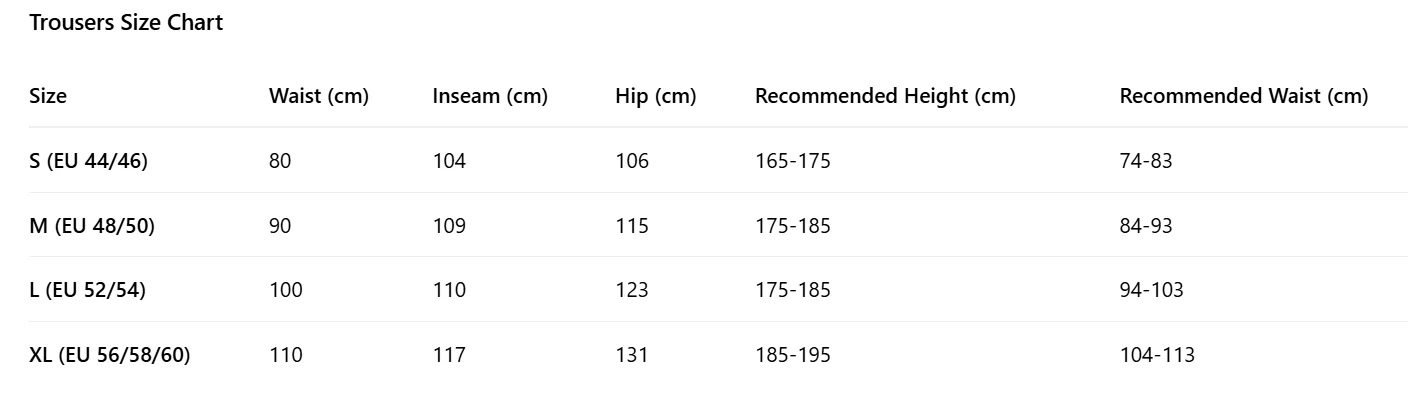This screenshot has width=1408, height=393.
Task: Click the Trousers Size Chart heading
Action: click(x=126, y=23)
